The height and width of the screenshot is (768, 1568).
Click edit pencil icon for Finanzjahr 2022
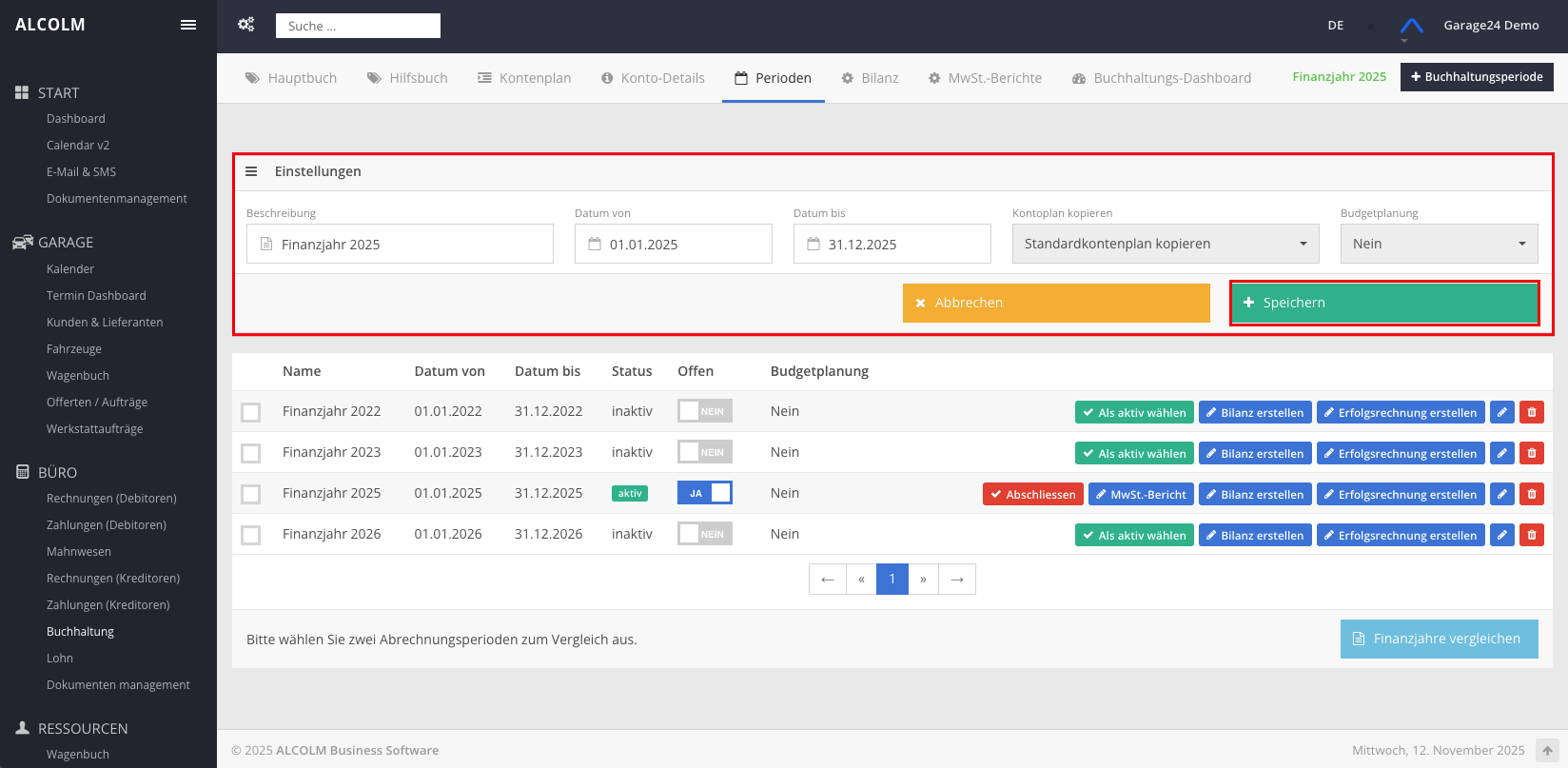click(1501, 412)
